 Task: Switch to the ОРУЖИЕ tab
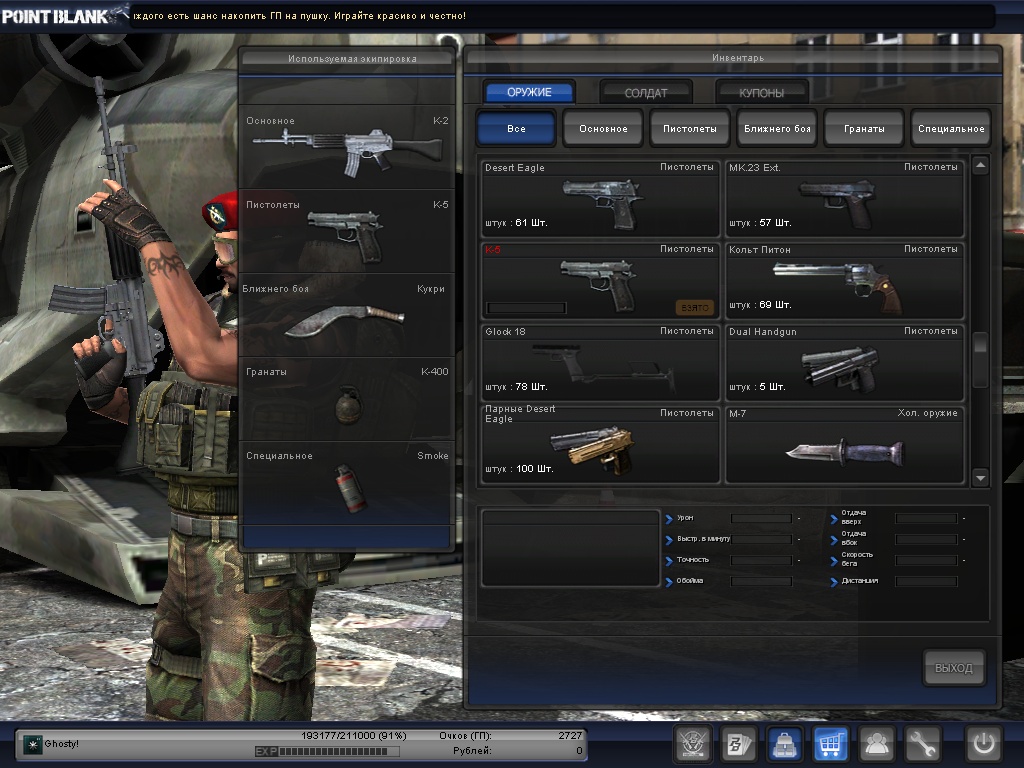click(x=529, y=92)
